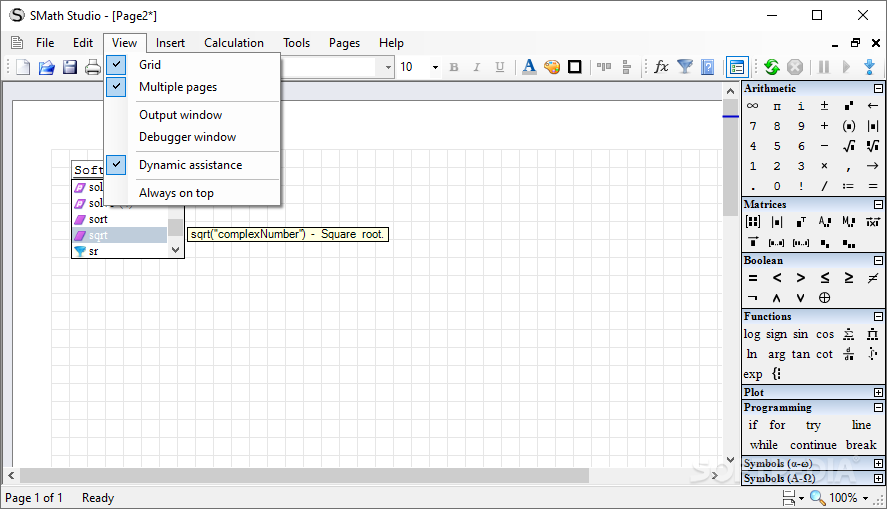The image size is (887, 509).
Task: Open the font size dropdown
Action: pyautogui.click(x=435, y=67)
